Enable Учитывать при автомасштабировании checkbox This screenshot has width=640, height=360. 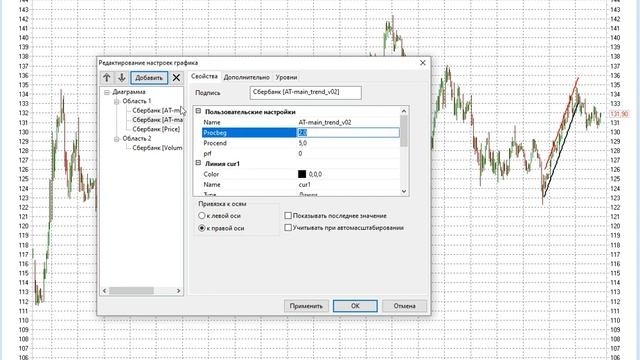[x=288, y=228]
